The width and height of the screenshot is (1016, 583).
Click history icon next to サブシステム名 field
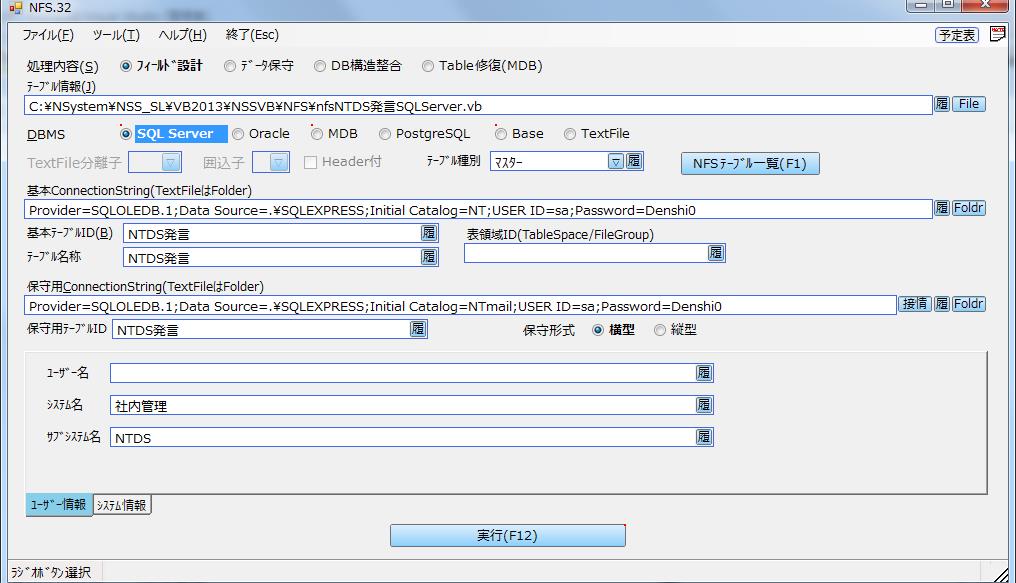(x=704, y=437)
